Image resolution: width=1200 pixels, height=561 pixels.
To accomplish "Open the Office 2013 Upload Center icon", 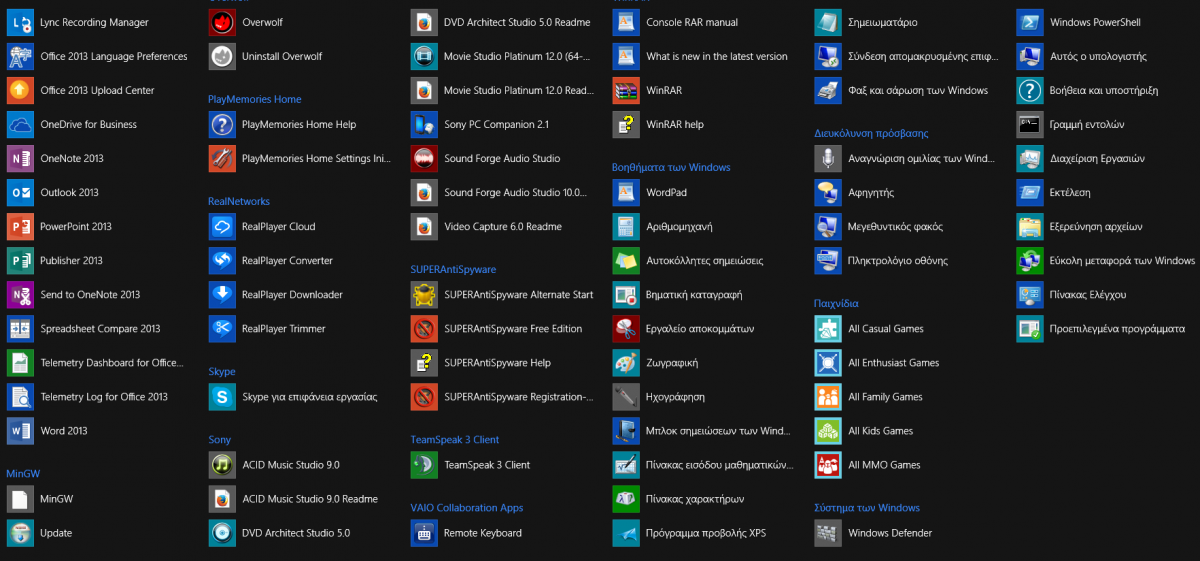I will coord(20,90).
